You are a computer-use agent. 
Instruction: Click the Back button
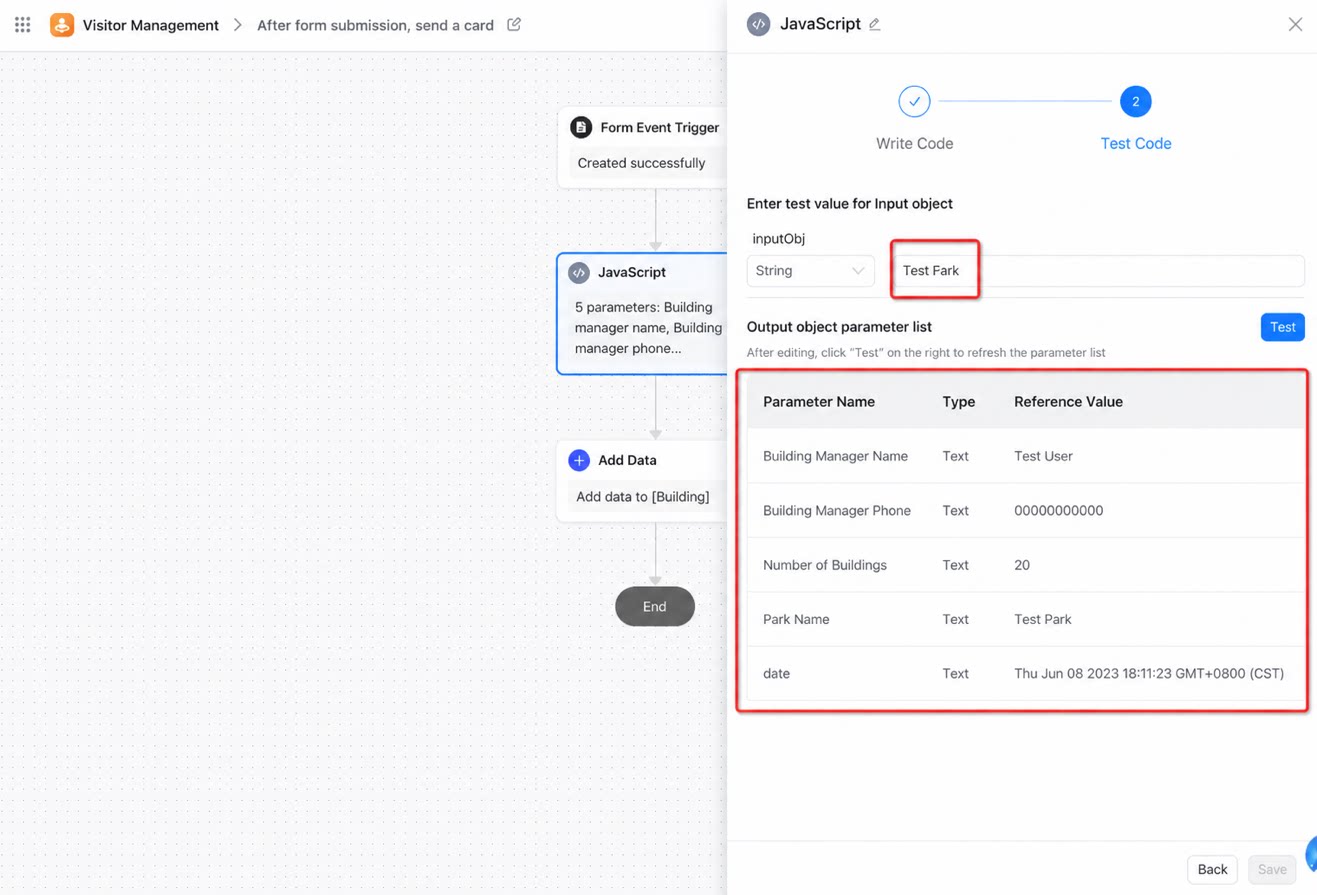pos(1212,869)
